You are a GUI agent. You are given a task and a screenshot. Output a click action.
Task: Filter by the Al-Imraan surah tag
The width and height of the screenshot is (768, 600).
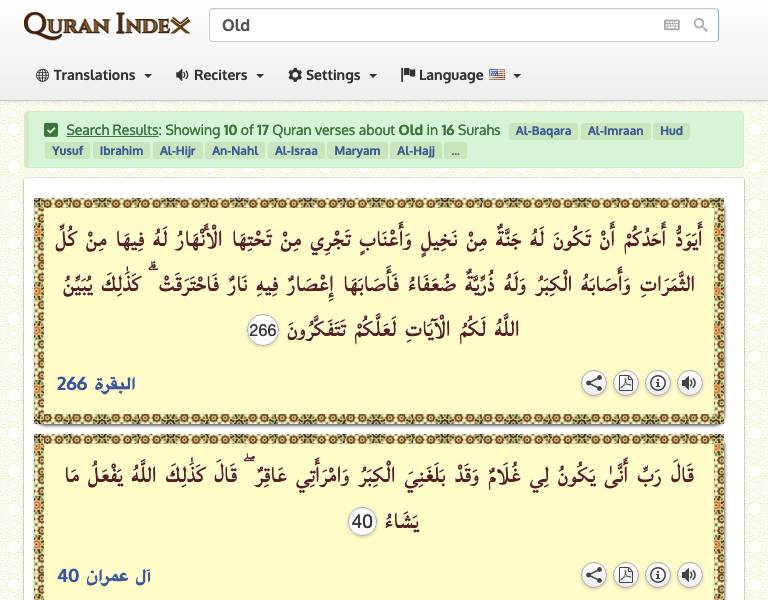point(615,131)
